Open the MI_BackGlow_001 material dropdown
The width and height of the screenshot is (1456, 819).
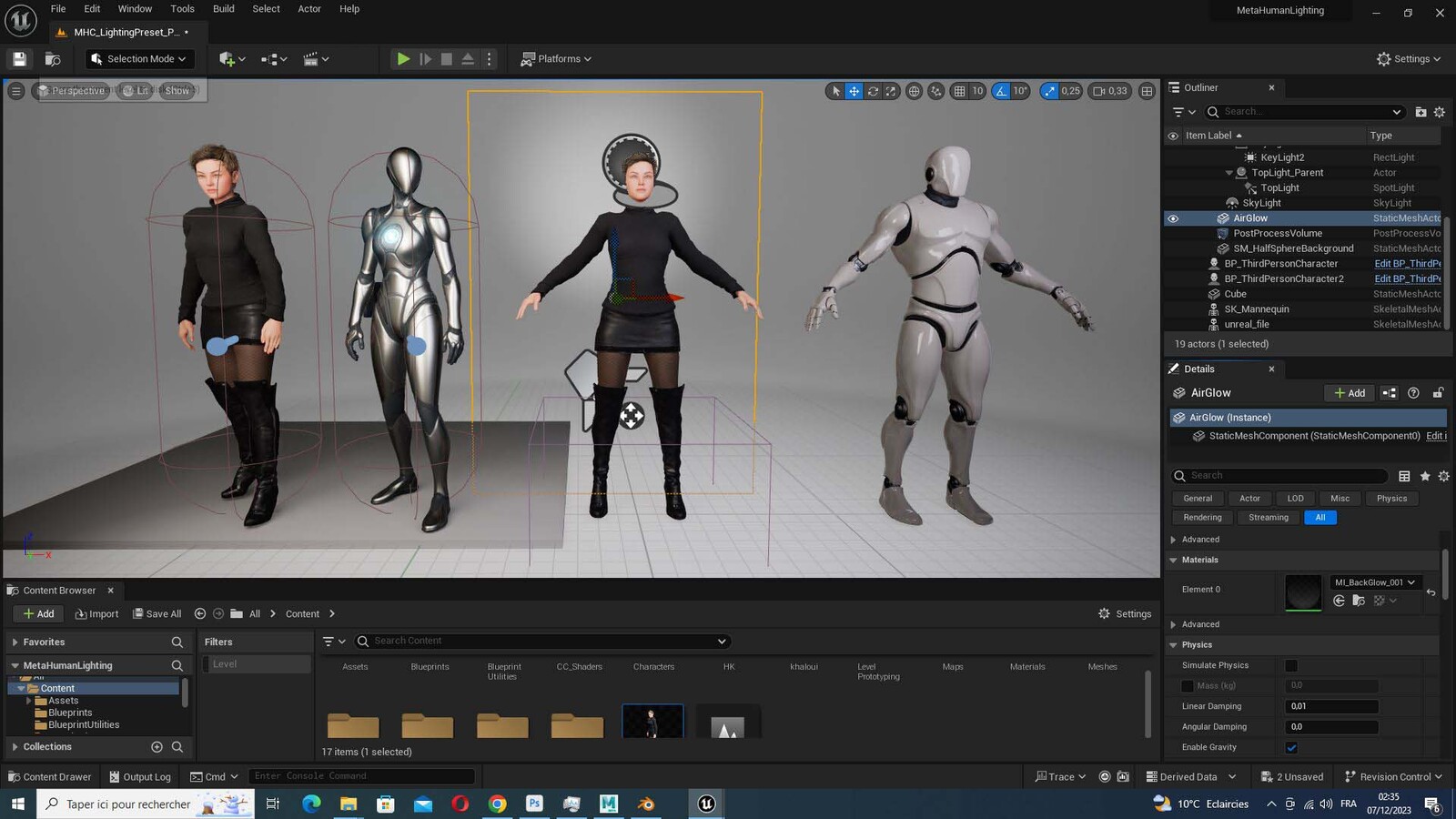coord(1375,582)
